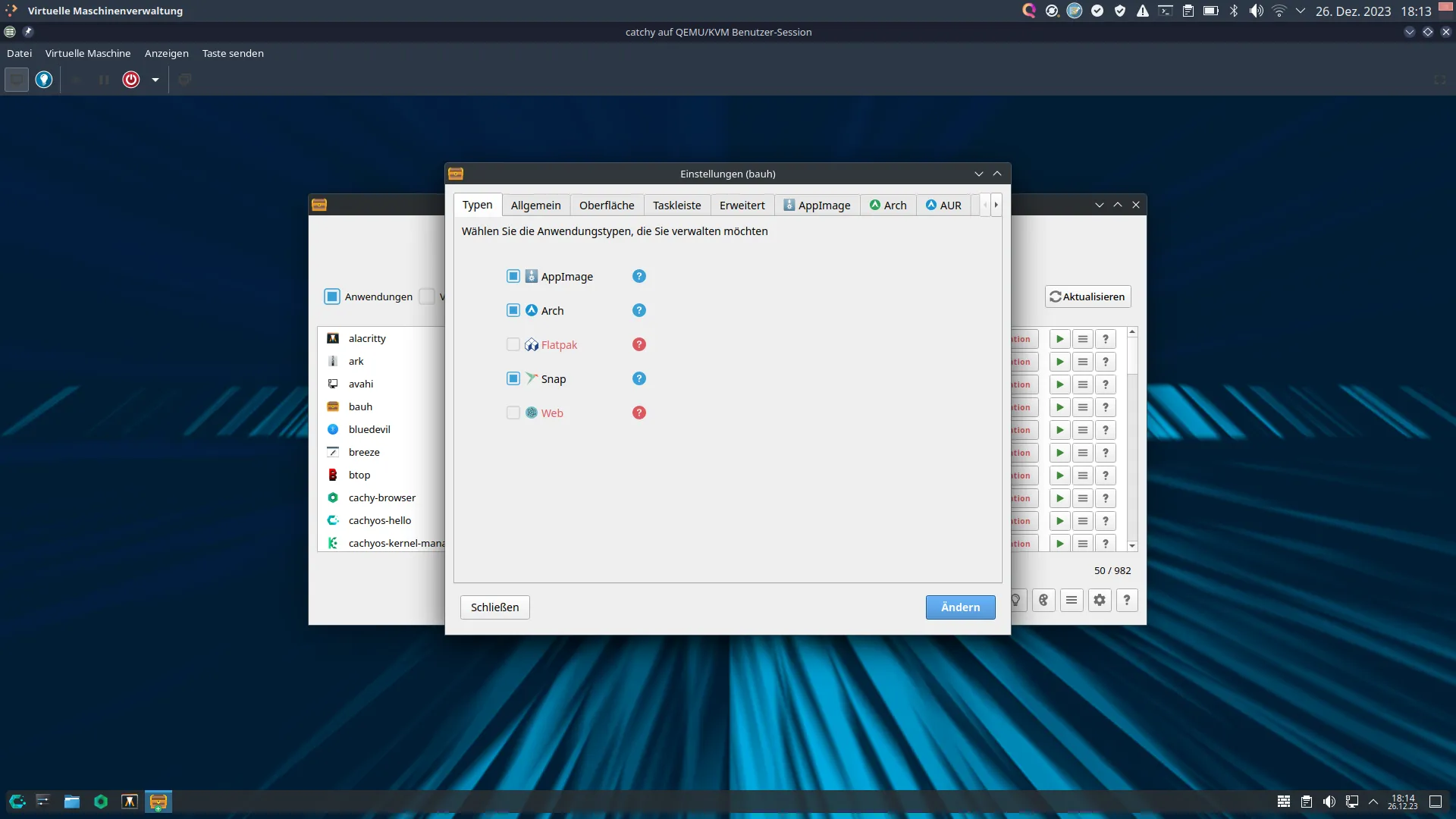The width and height of the screenshot is (1456, 819).
Task: Open the settings gear in bauh's bottom bar
Action: click(1100, 601)
